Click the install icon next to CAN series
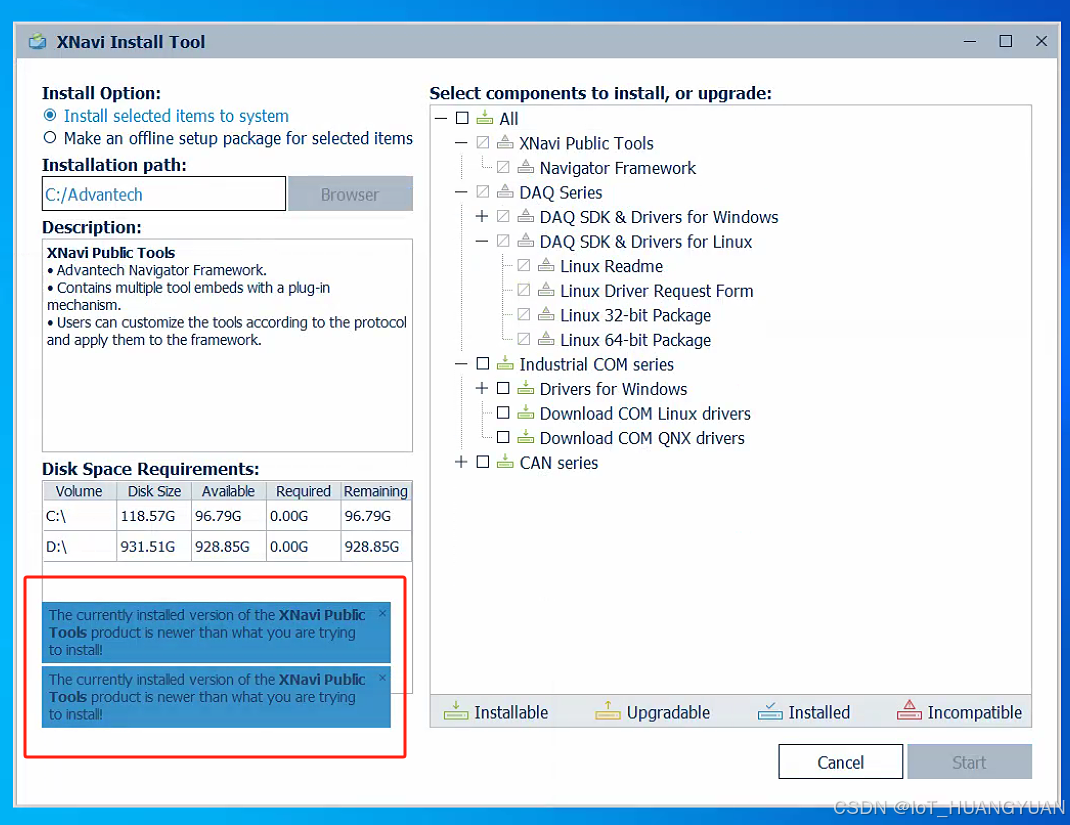The height and width of the screenshot is (825, 1070). [504, 462]
